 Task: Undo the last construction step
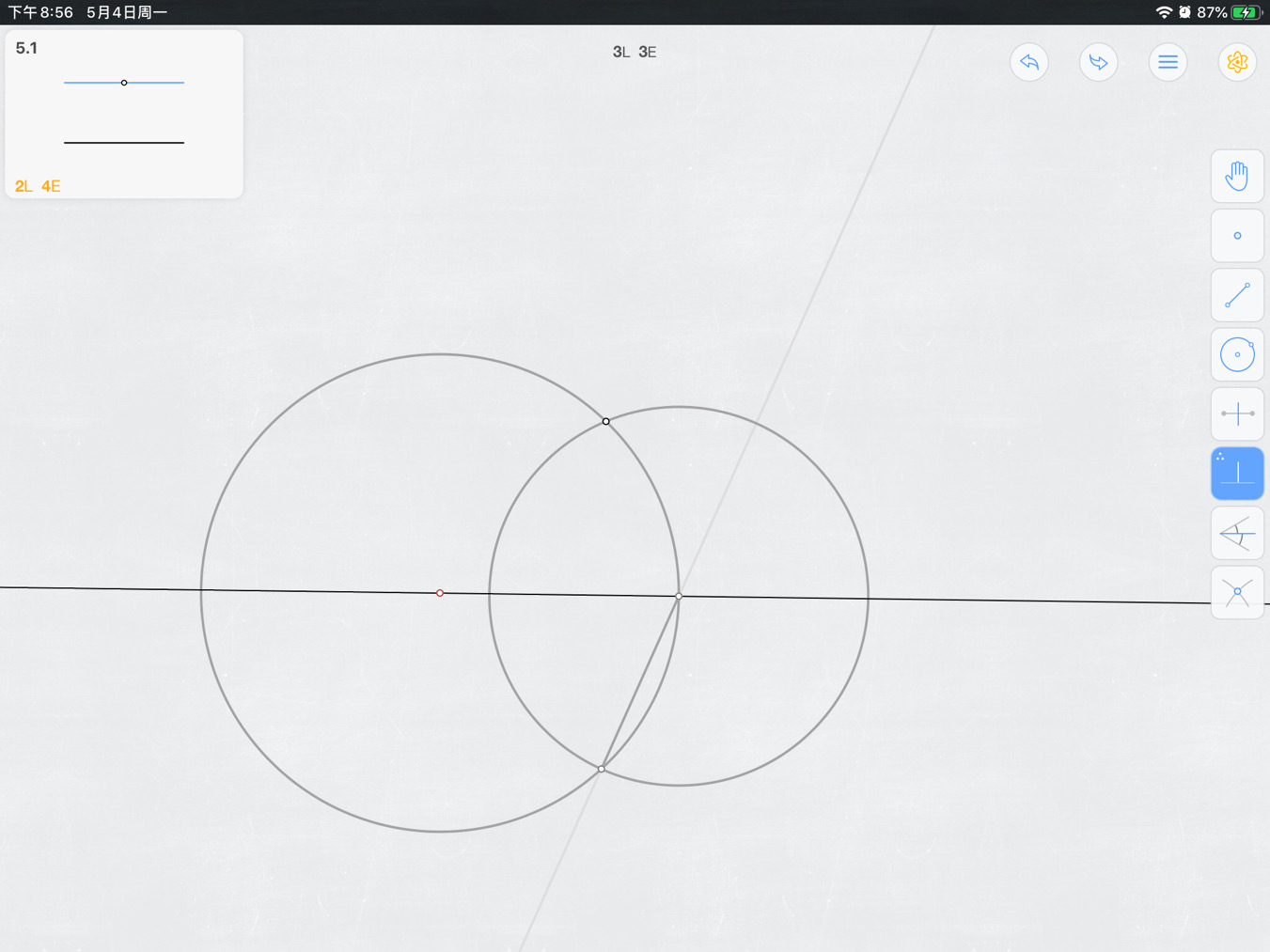[1029, 62]
